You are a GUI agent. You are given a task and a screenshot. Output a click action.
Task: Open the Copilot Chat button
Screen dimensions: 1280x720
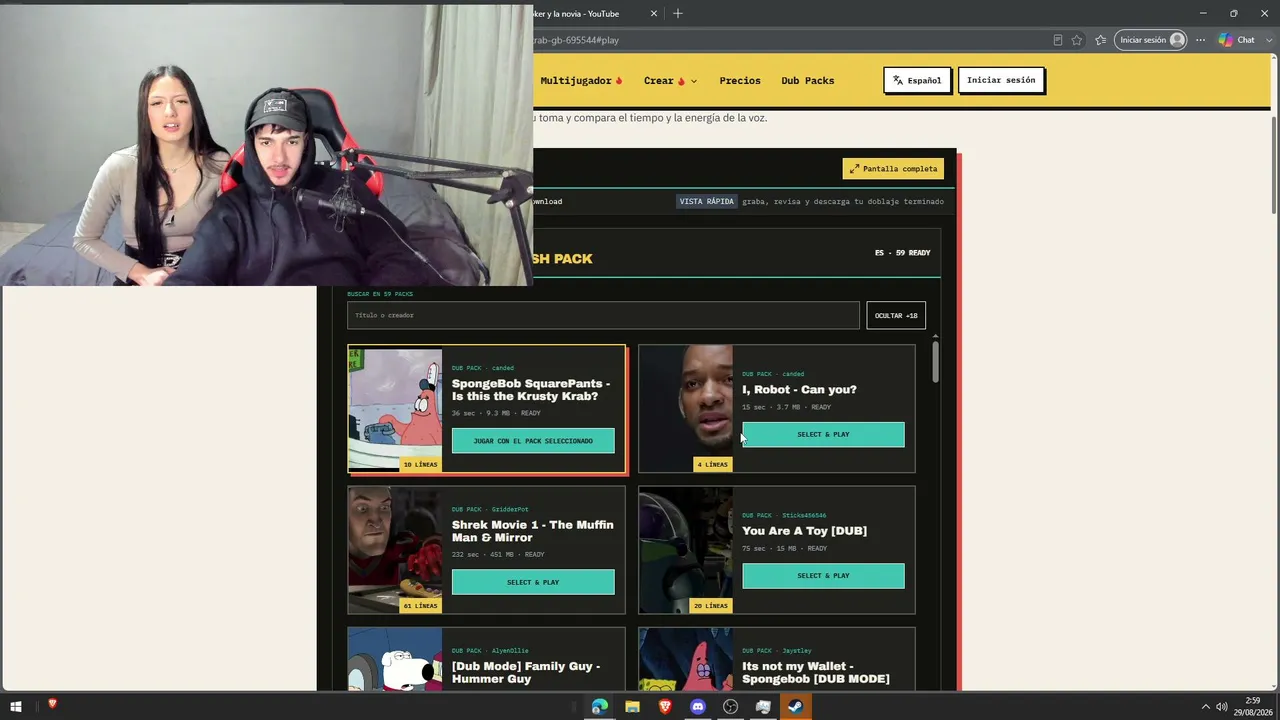[1237, 40]
